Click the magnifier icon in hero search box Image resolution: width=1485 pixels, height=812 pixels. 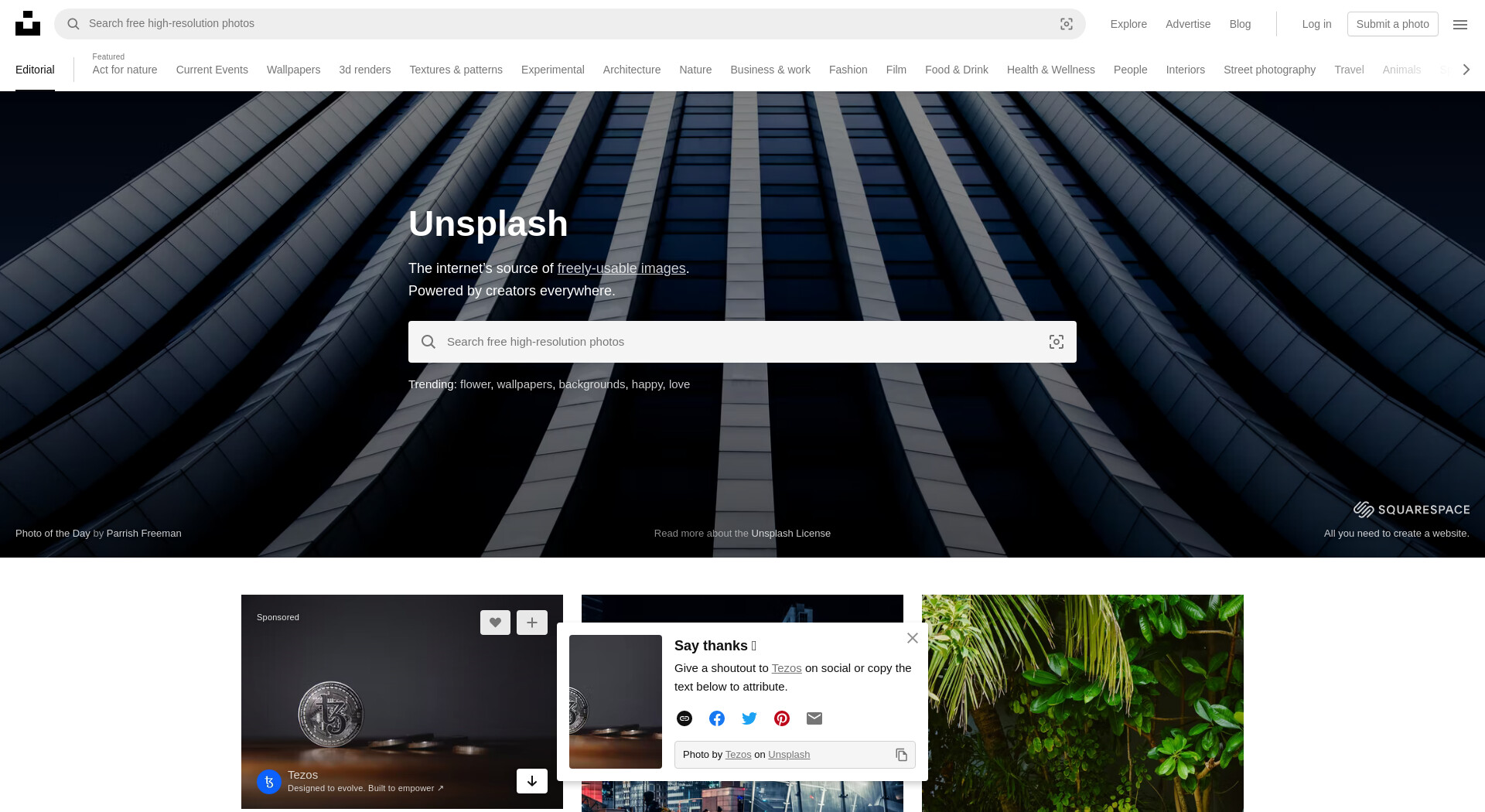tap(428, 342)
